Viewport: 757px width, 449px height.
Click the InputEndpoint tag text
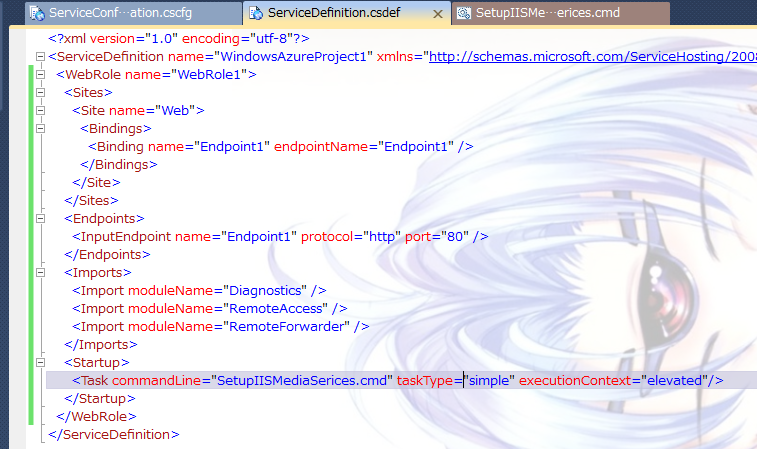126,237
